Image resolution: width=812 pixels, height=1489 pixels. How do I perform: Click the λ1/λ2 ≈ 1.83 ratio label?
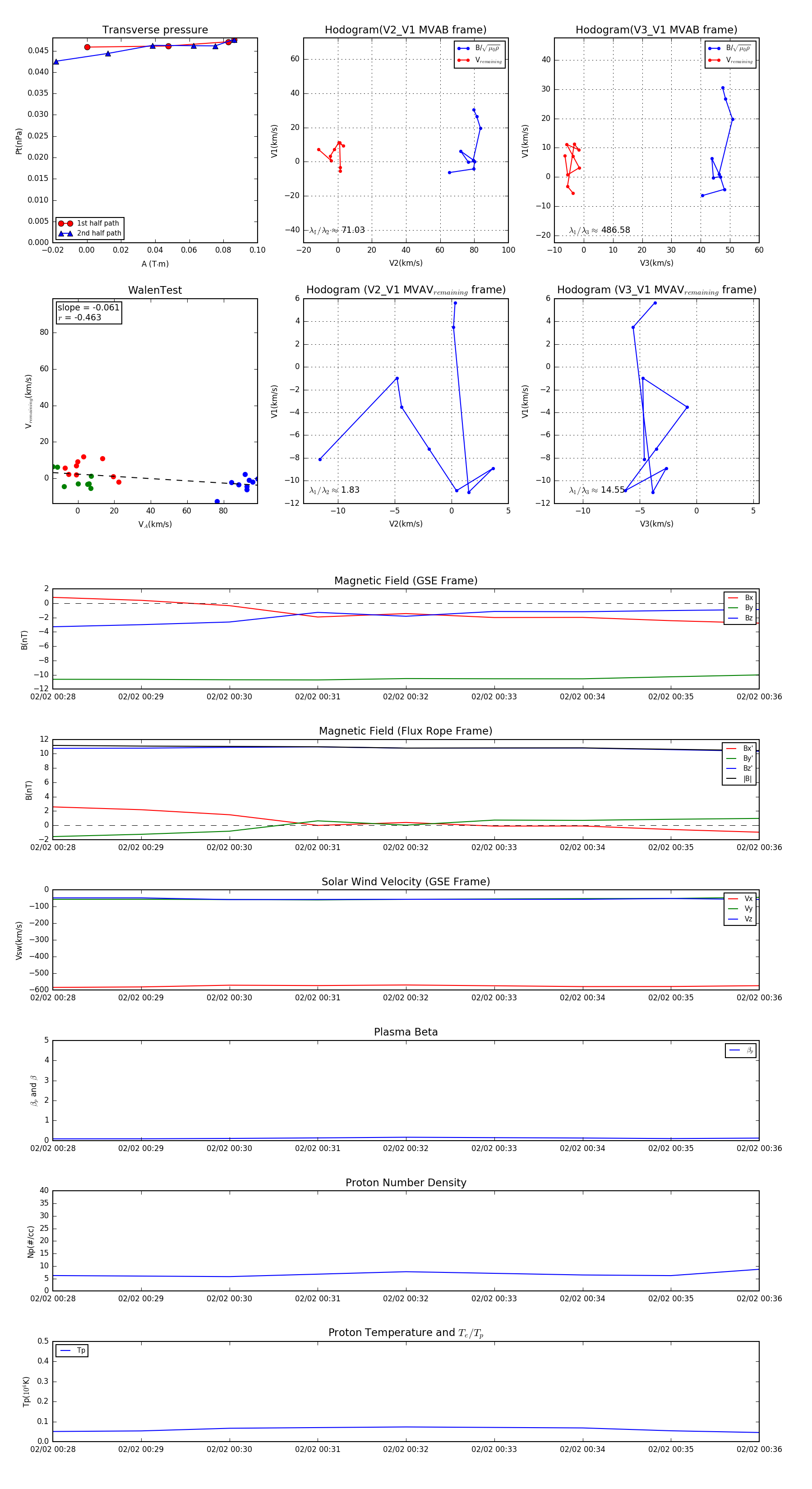[334, 490]
